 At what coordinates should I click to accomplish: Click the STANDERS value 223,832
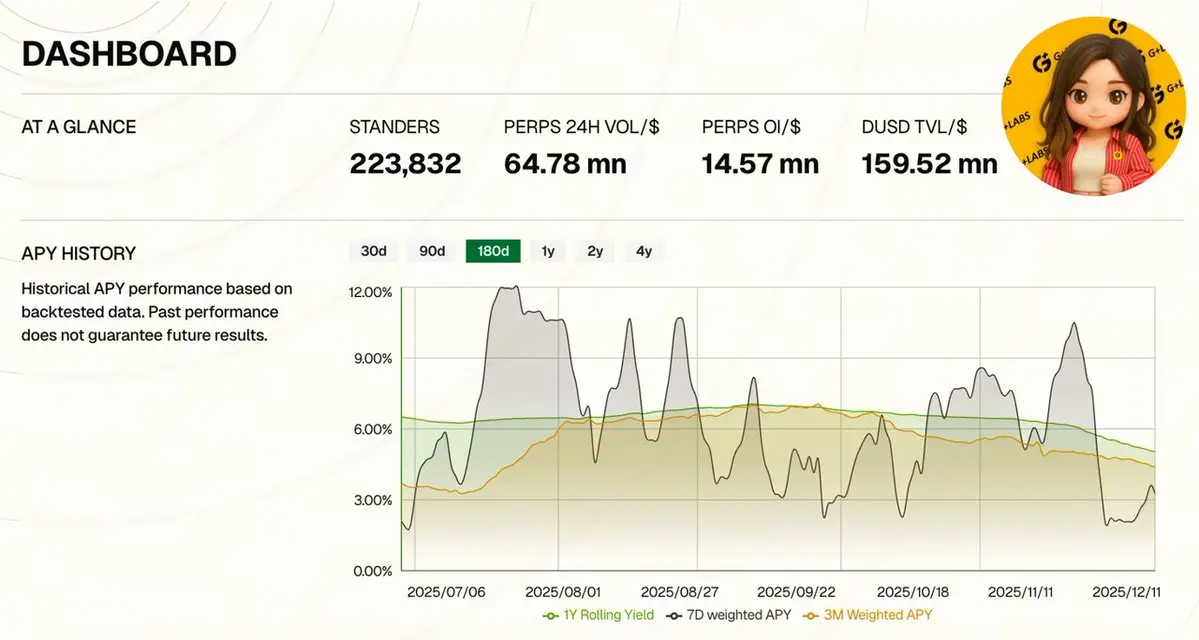[405, 164]
